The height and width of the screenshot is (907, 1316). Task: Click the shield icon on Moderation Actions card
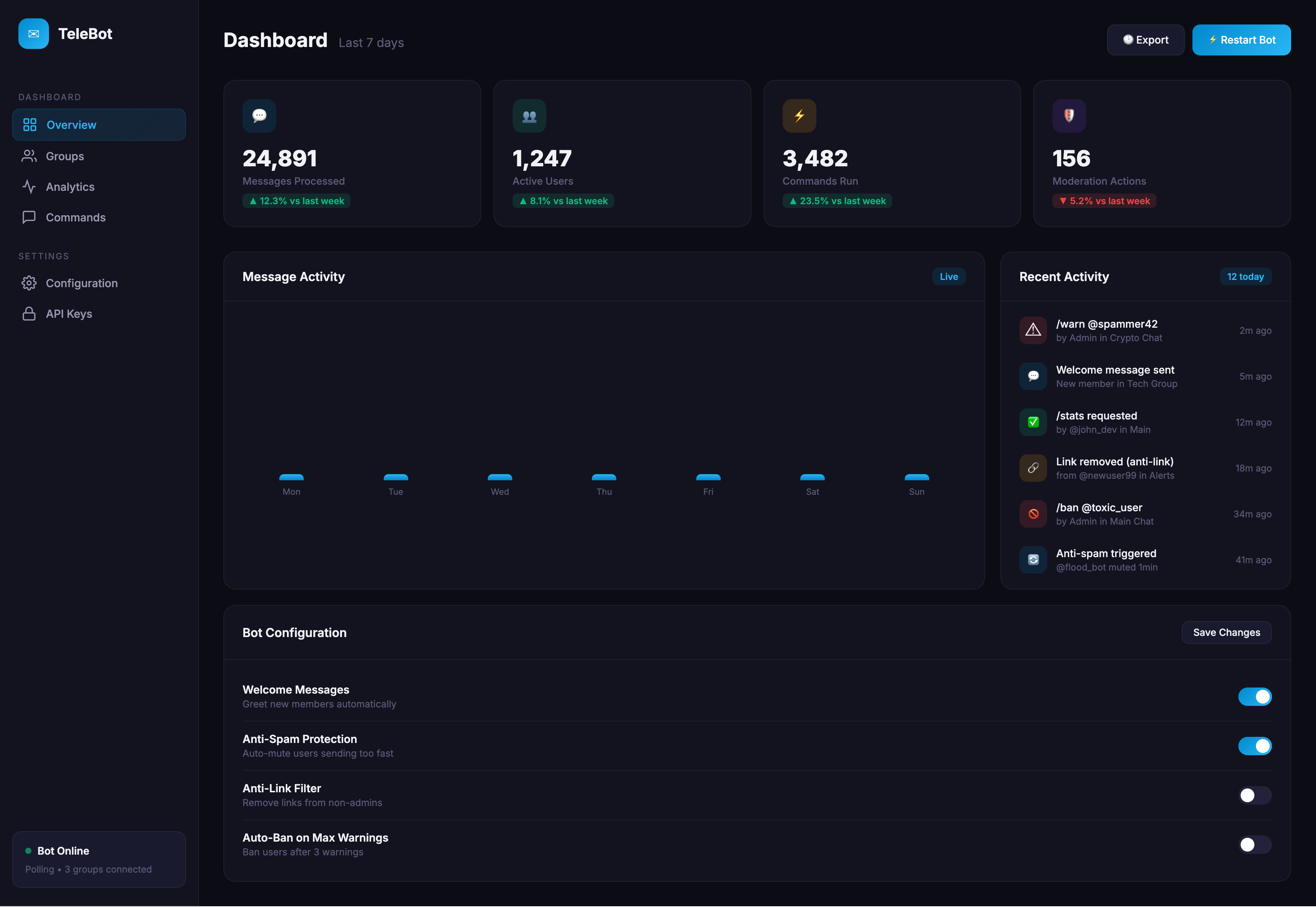[x=1069, y=115]
